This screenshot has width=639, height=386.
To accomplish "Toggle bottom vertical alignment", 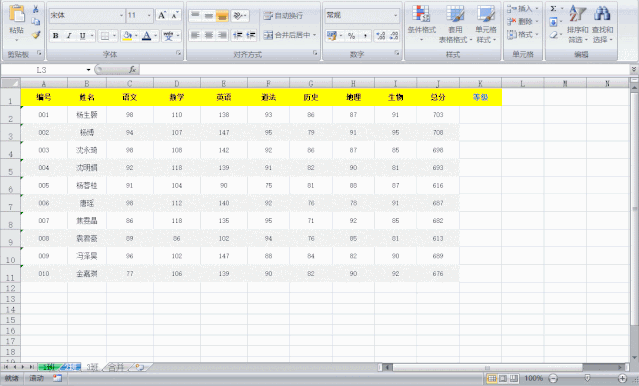I will click(x=222, y=15).
